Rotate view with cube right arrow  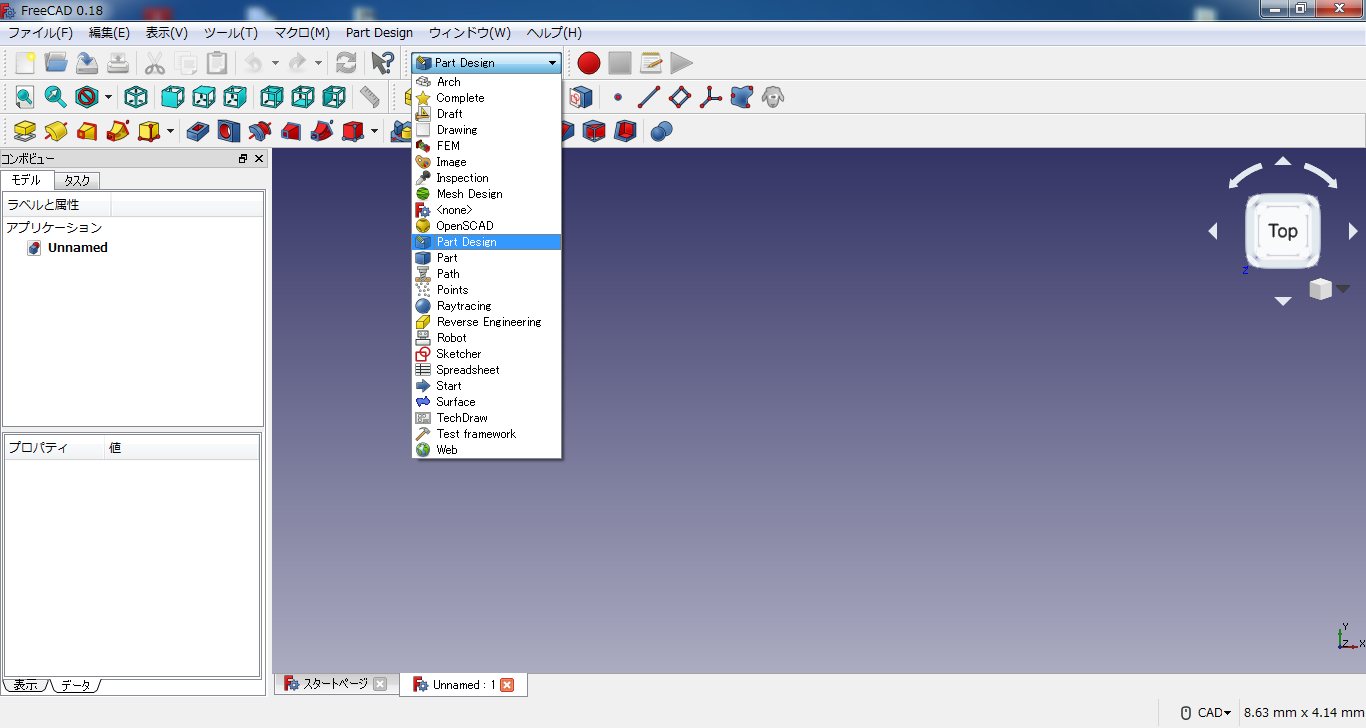(1354, 231)
